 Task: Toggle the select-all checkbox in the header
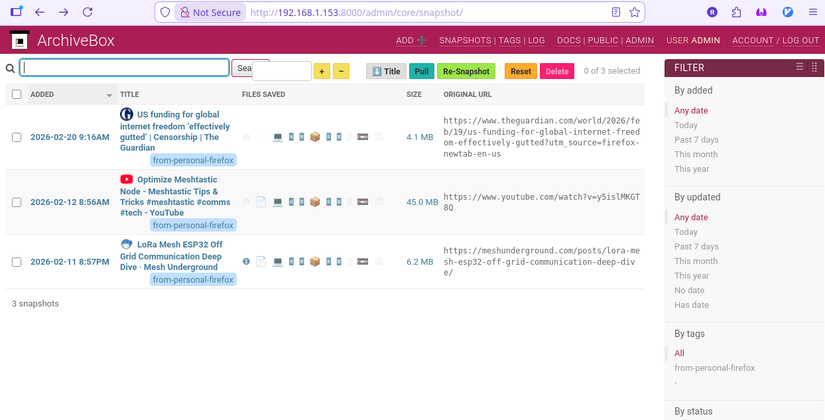(x=16, y=95)
